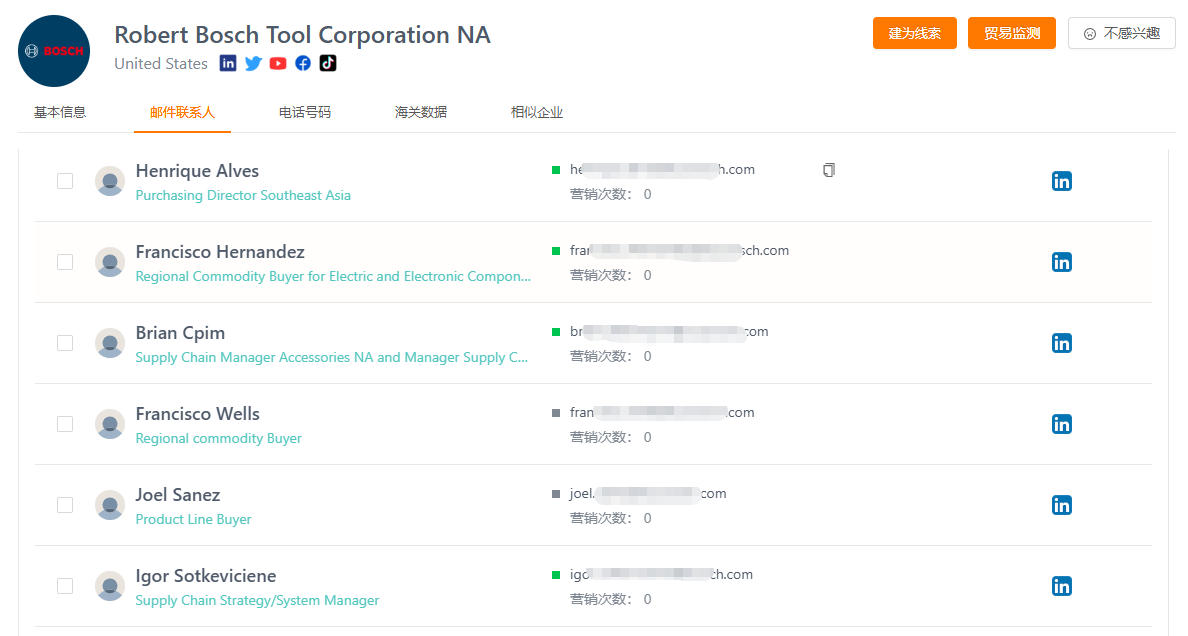Viewport: 1188px width, 636px height.
Task: Open Francisco Hernandez's LinkedIn profile
Action: tap(1061, 262)
